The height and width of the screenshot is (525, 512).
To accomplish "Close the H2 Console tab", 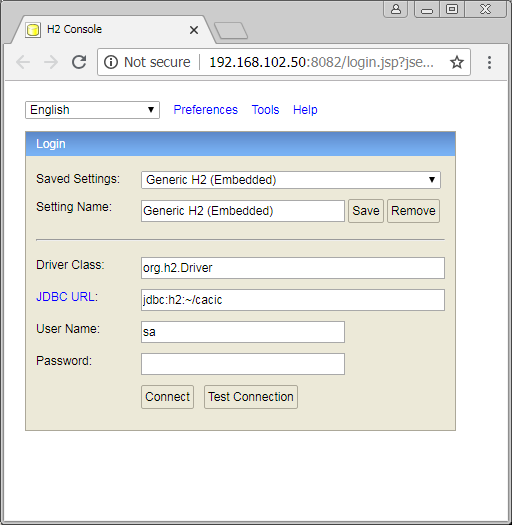I will [x=194, y=30].
